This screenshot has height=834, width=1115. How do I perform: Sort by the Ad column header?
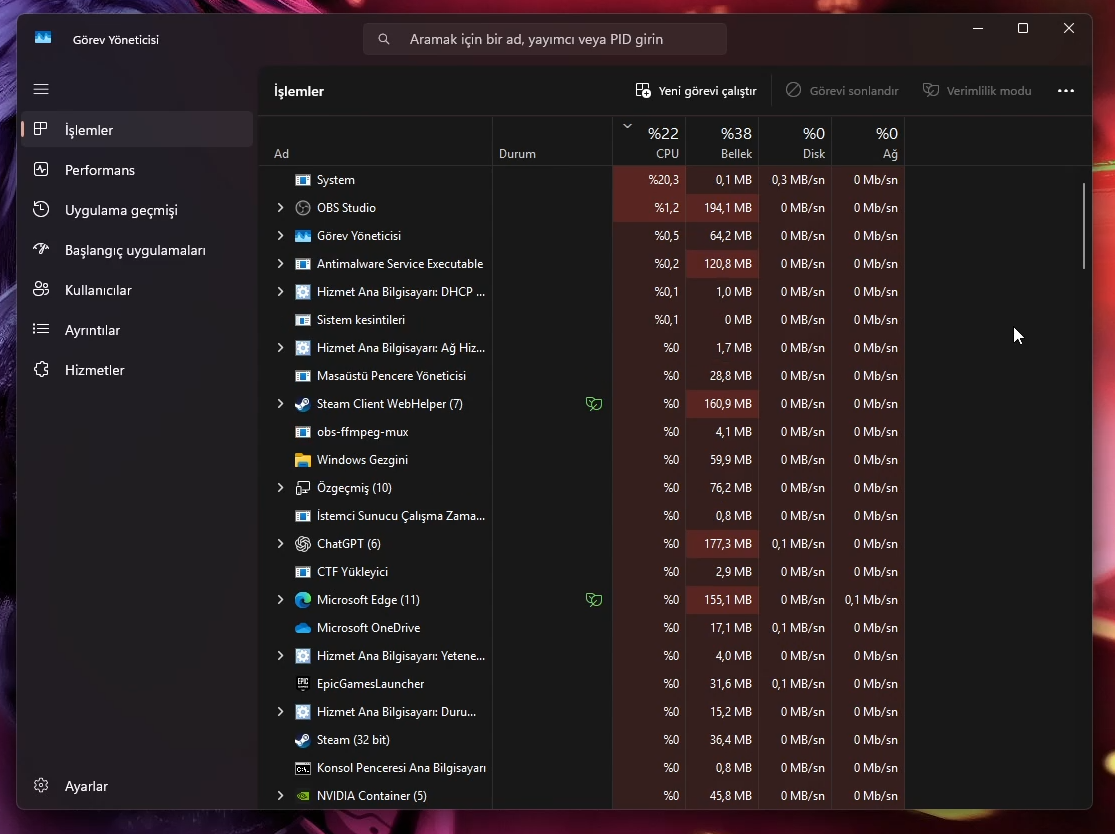[x=375, y=141]
